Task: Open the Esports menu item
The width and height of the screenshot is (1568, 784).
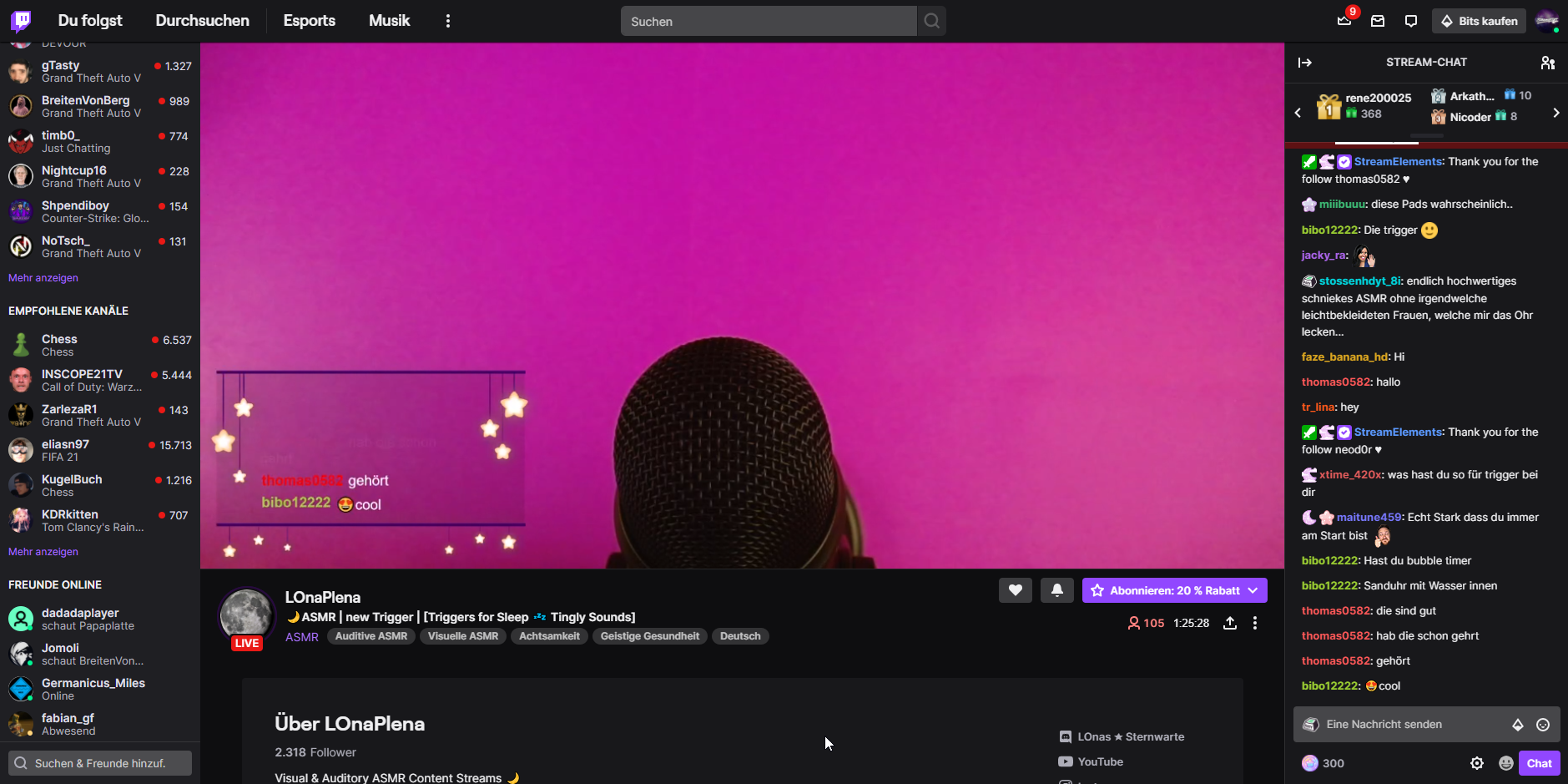Action: [x=309, y=21]
